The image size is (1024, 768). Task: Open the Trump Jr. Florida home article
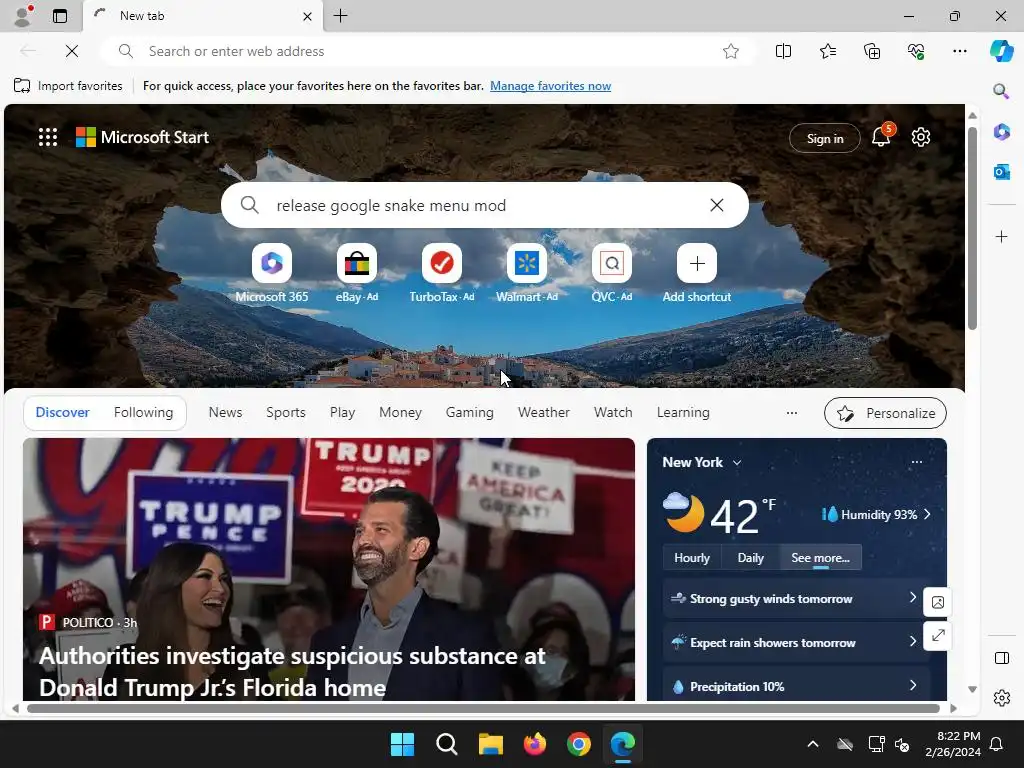(292, 671)
